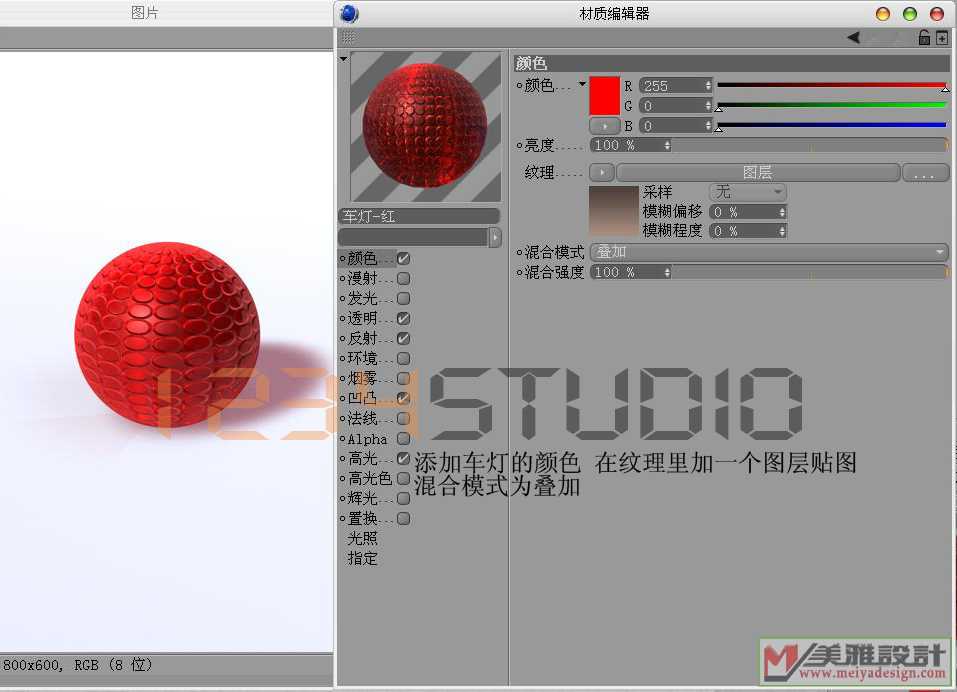Adjust the 混合强度 slider
The width and height of the screenshot is (957, 692).
tap(810, 272)
